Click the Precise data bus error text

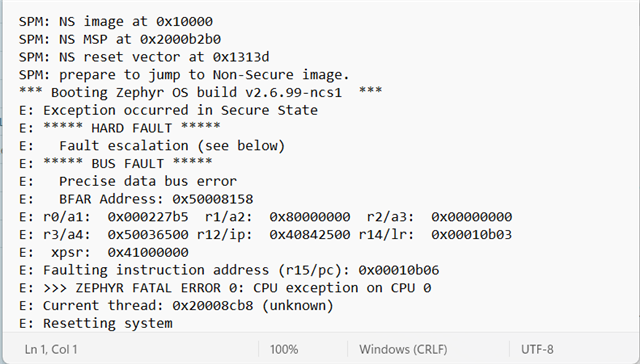point(148,181)
